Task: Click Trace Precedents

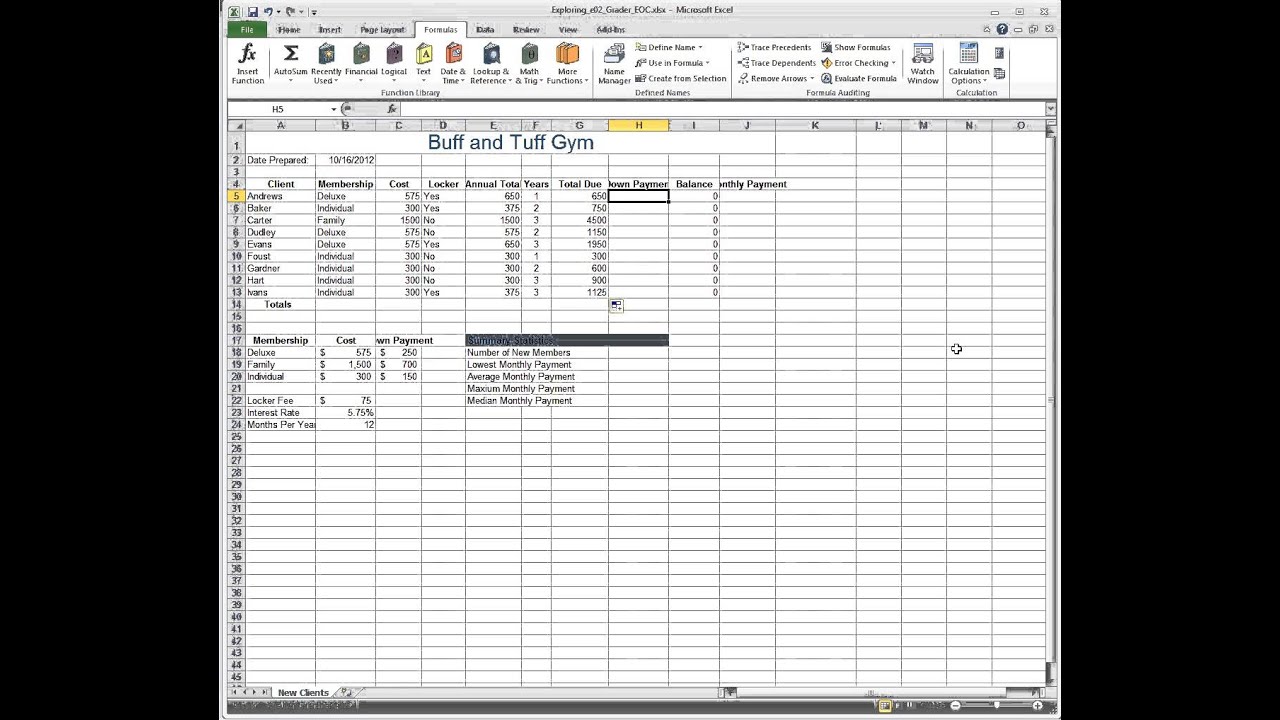Action: [775, 47]
